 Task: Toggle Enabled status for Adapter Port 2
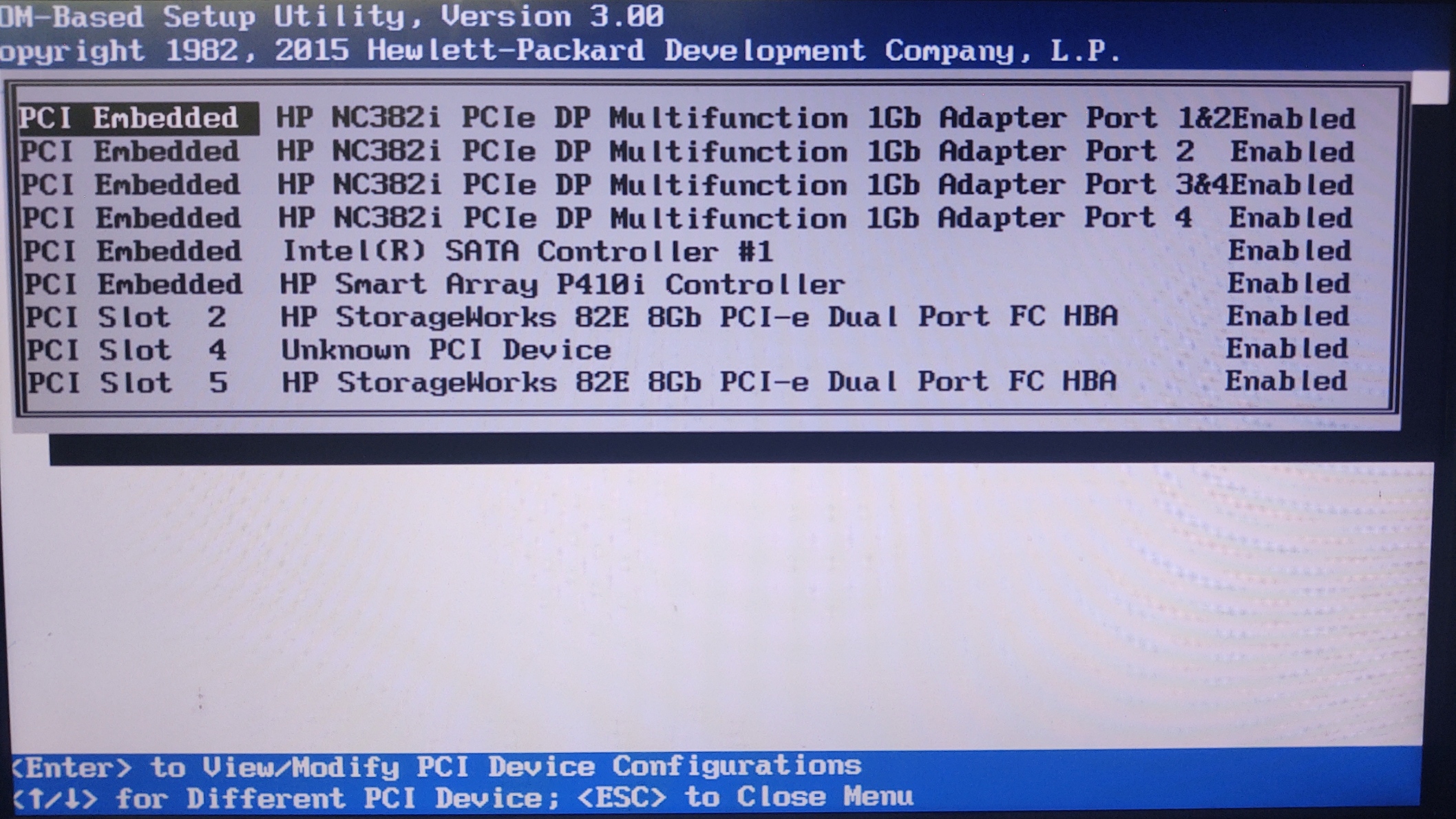[1291, 152]
